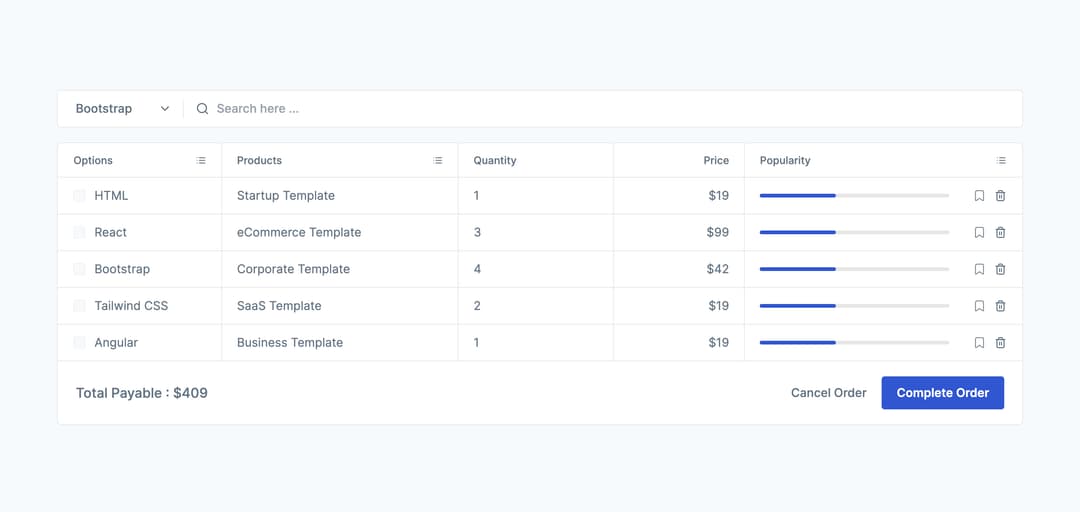Tick the React row checkbox
The image size is (1080, 512).
[80, 233]
